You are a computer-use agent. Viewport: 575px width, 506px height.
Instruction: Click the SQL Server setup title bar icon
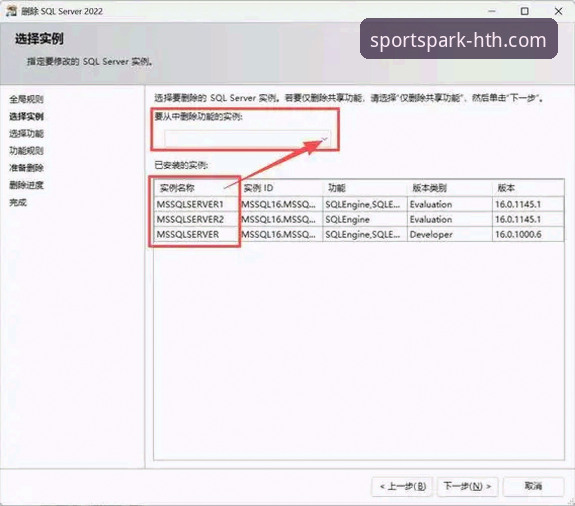click(x=11, y=11)
